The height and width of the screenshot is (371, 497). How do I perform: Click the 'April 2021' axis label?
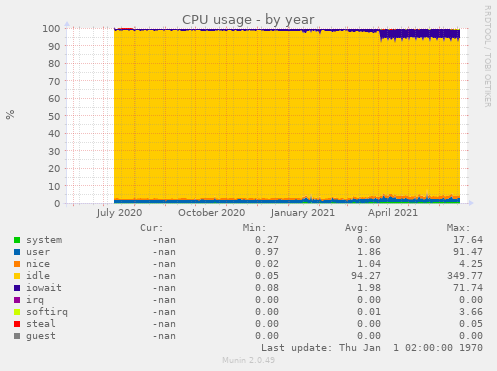[x=393, y=213]
